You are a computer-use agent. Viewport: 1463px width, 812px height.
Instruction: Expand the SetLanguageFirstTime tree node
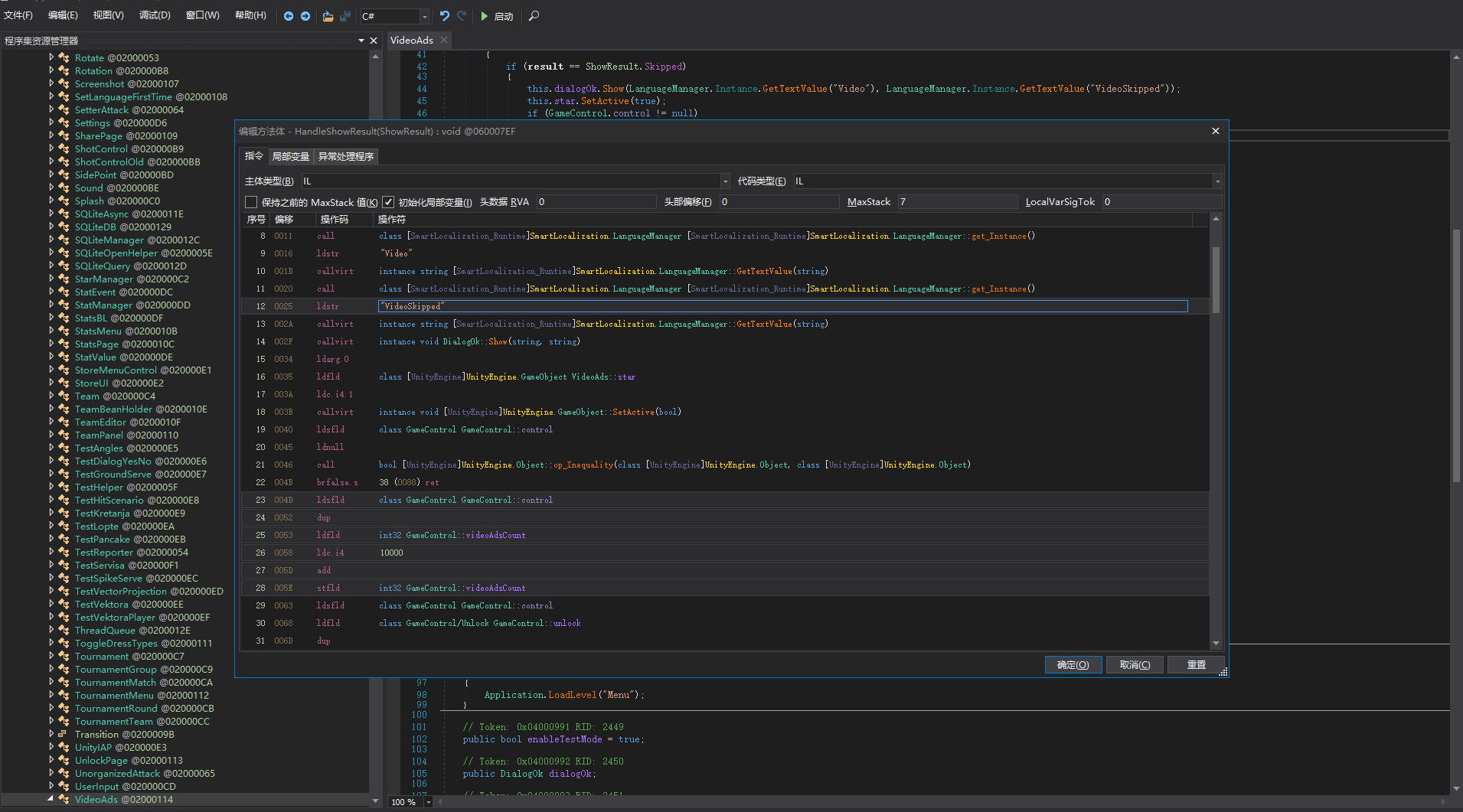coord(51,96)
